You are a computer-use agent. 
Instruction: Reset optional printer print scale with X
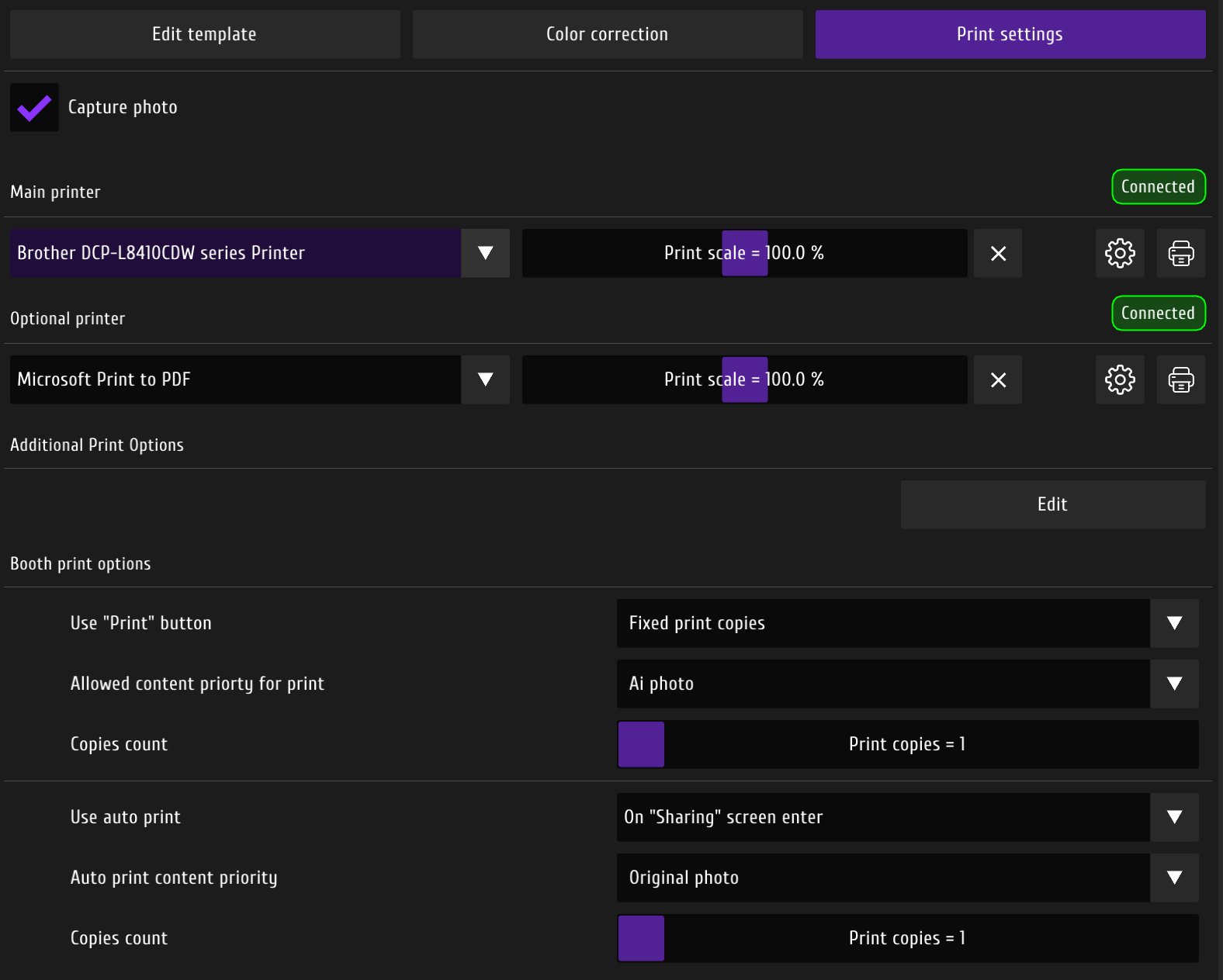[x=998, y=379]
